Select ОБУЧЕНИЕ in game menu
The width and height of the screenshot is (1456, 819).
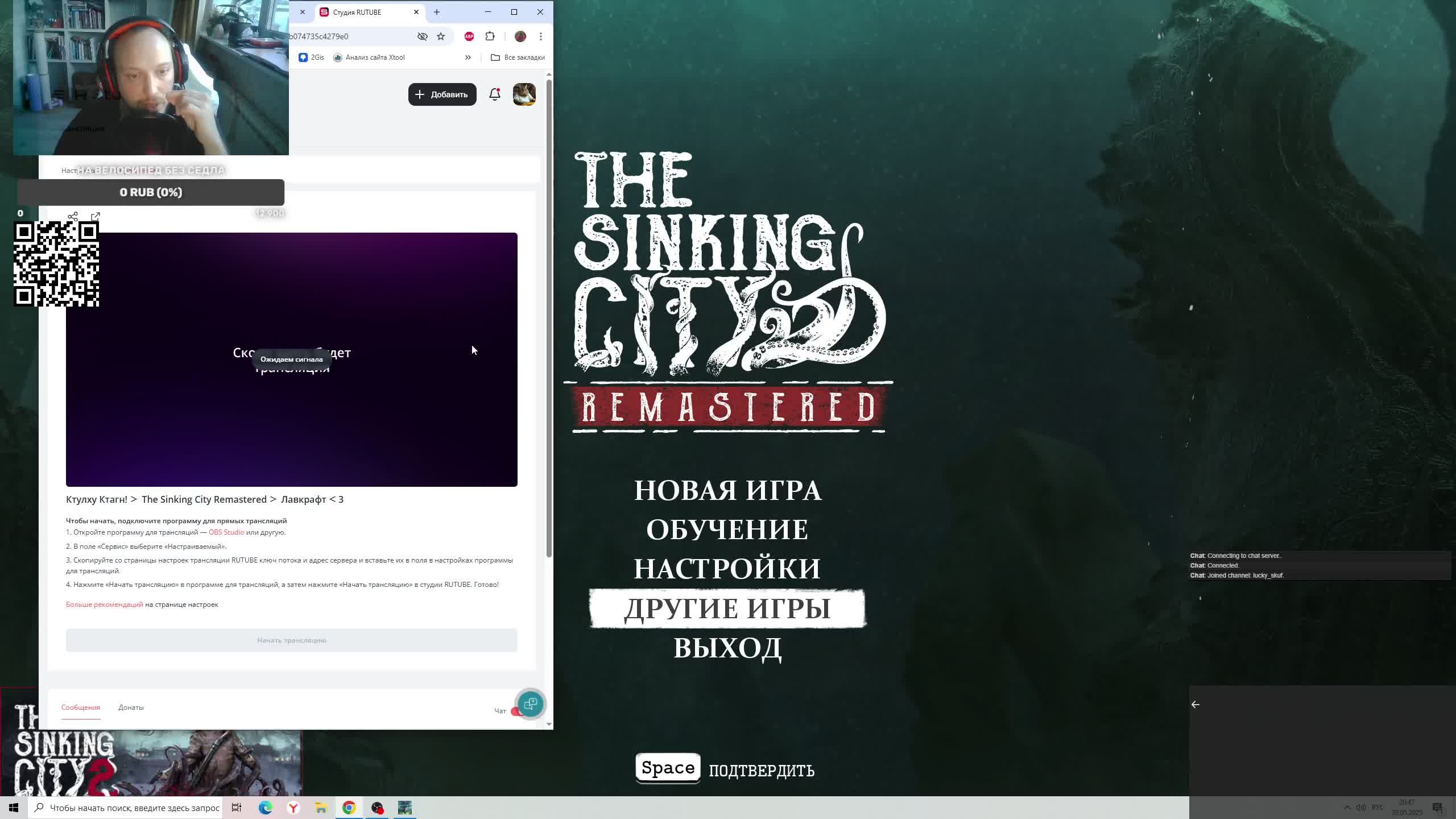(727, 530)
